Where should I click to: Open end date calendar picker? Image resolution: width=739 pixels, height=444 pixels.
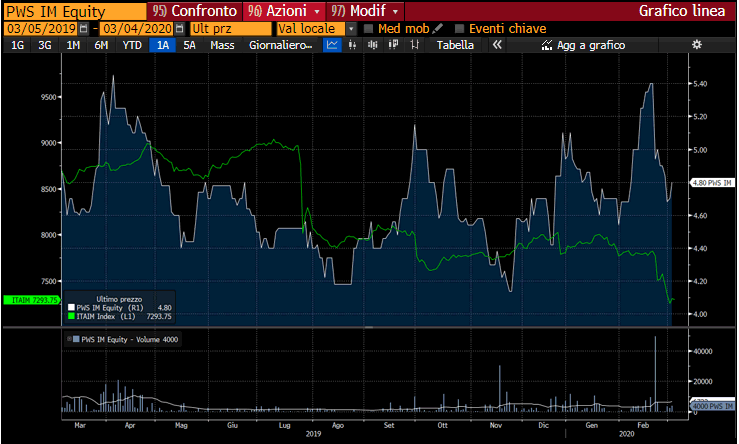click(x=179, y=28)
